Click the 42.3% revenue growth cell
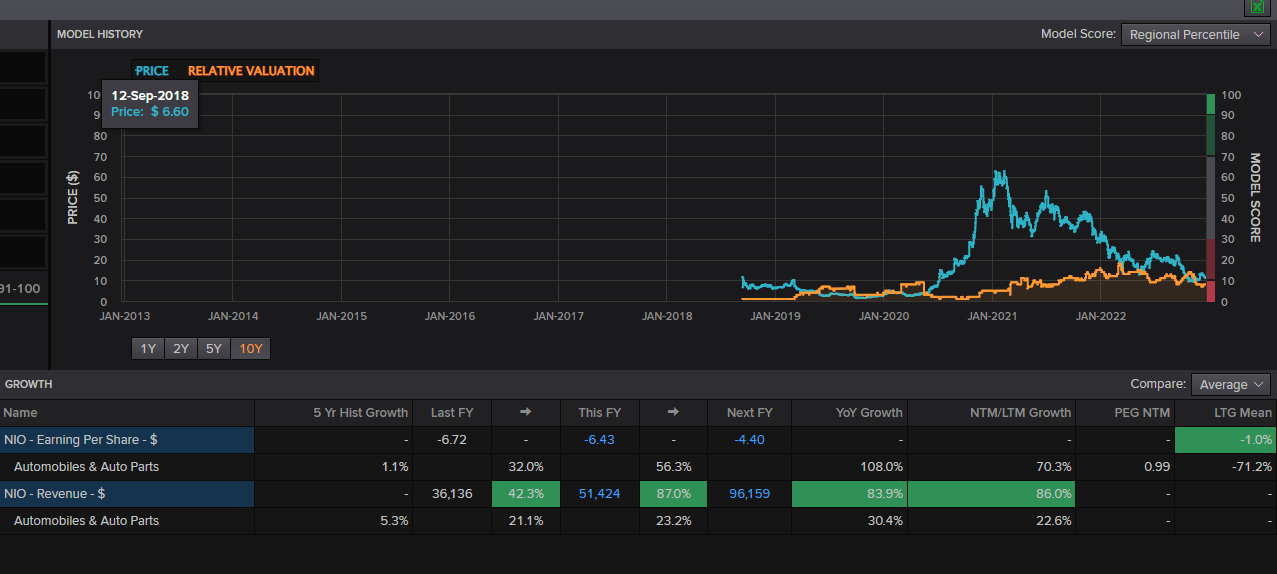Image resolution: width=1277 pixels, height=574 pixels. point(526,494)
